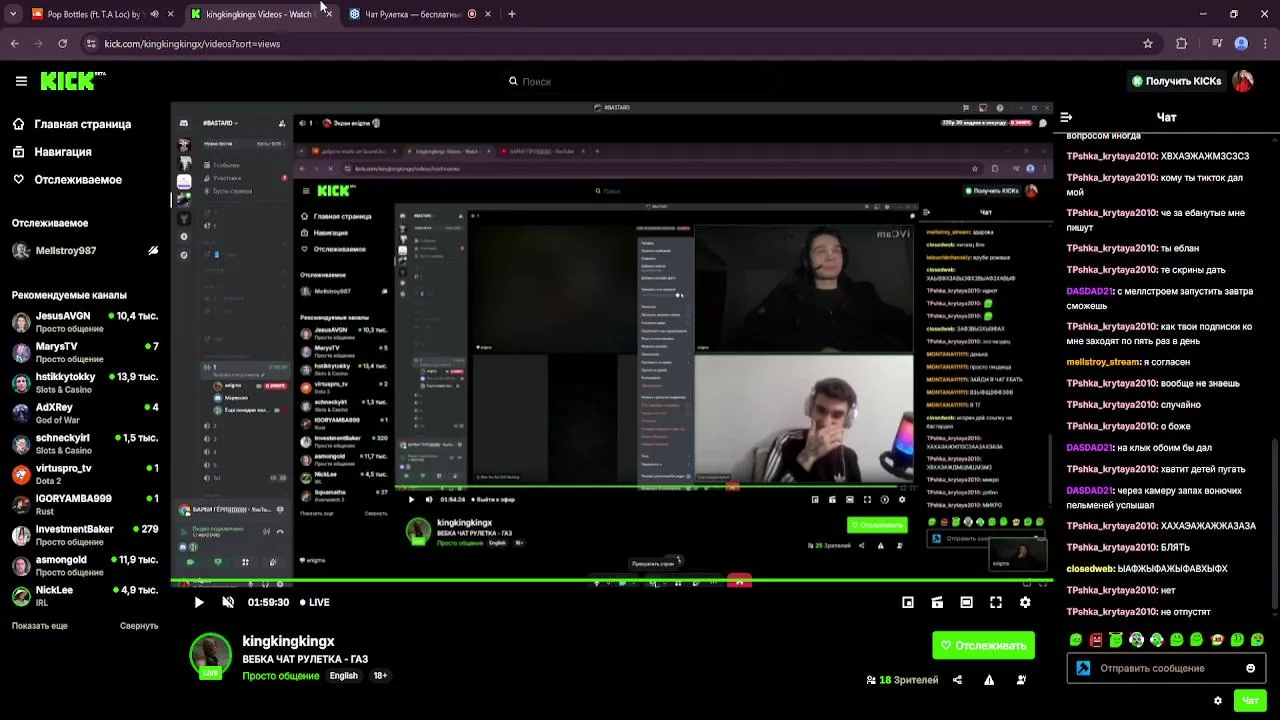
Task: Click the English language tag
Action: click(x=343, y=676)
